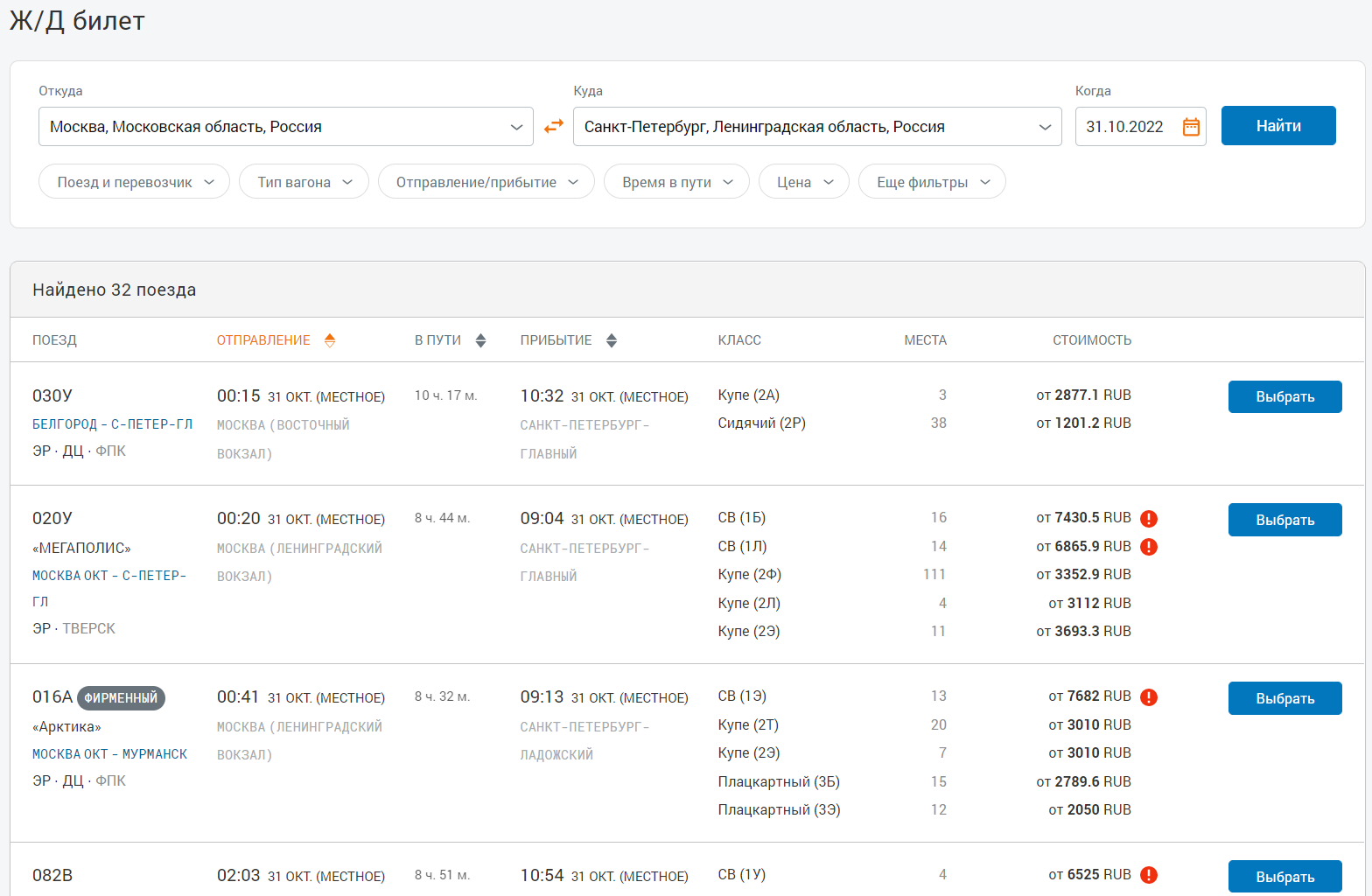The image size is (1372, 896).
Task: Select СВ (1Б) class row
Action: tap(742, 517)
